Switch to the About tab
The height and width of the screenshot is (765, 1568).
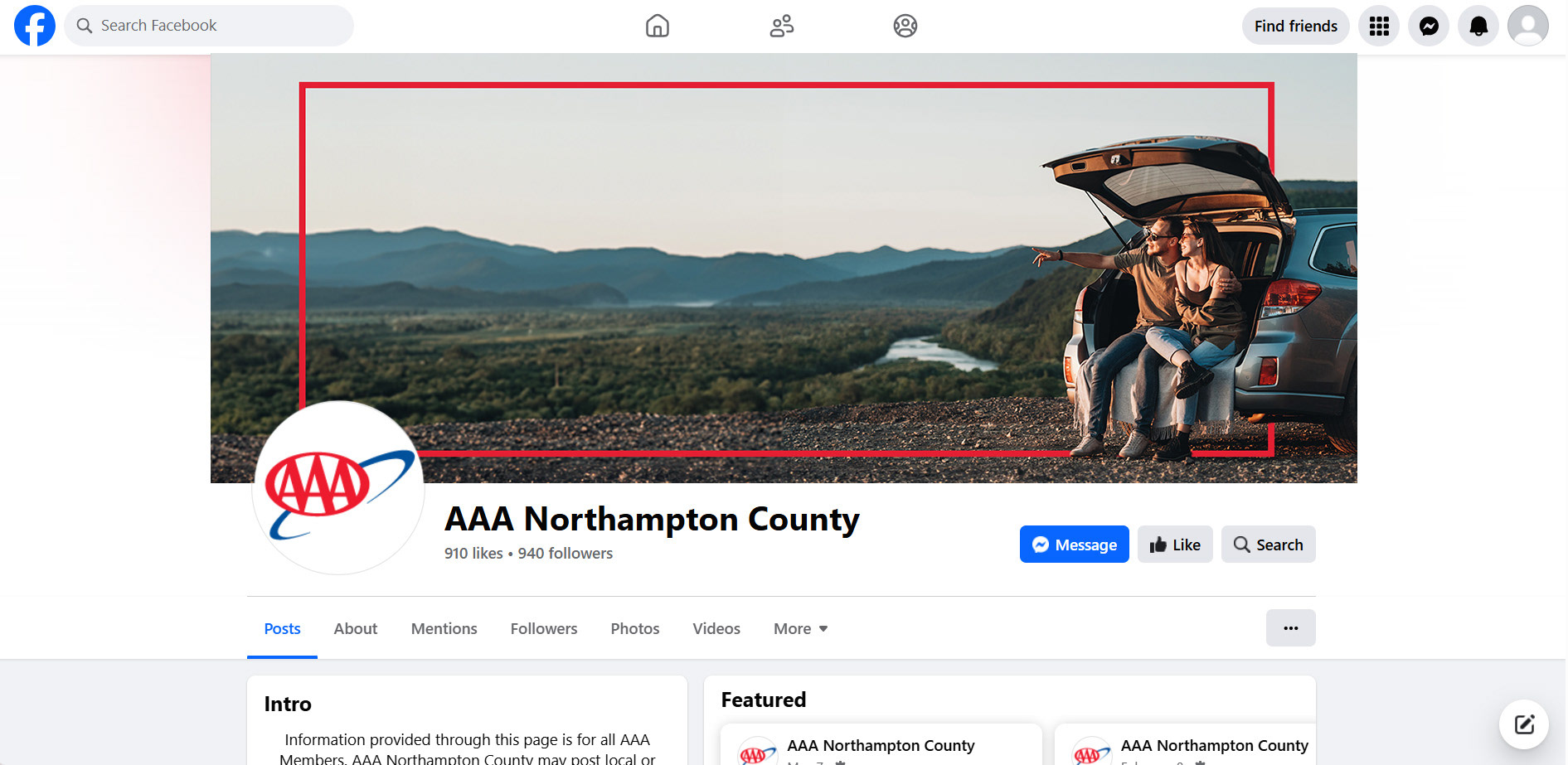[x=356, y=628]
